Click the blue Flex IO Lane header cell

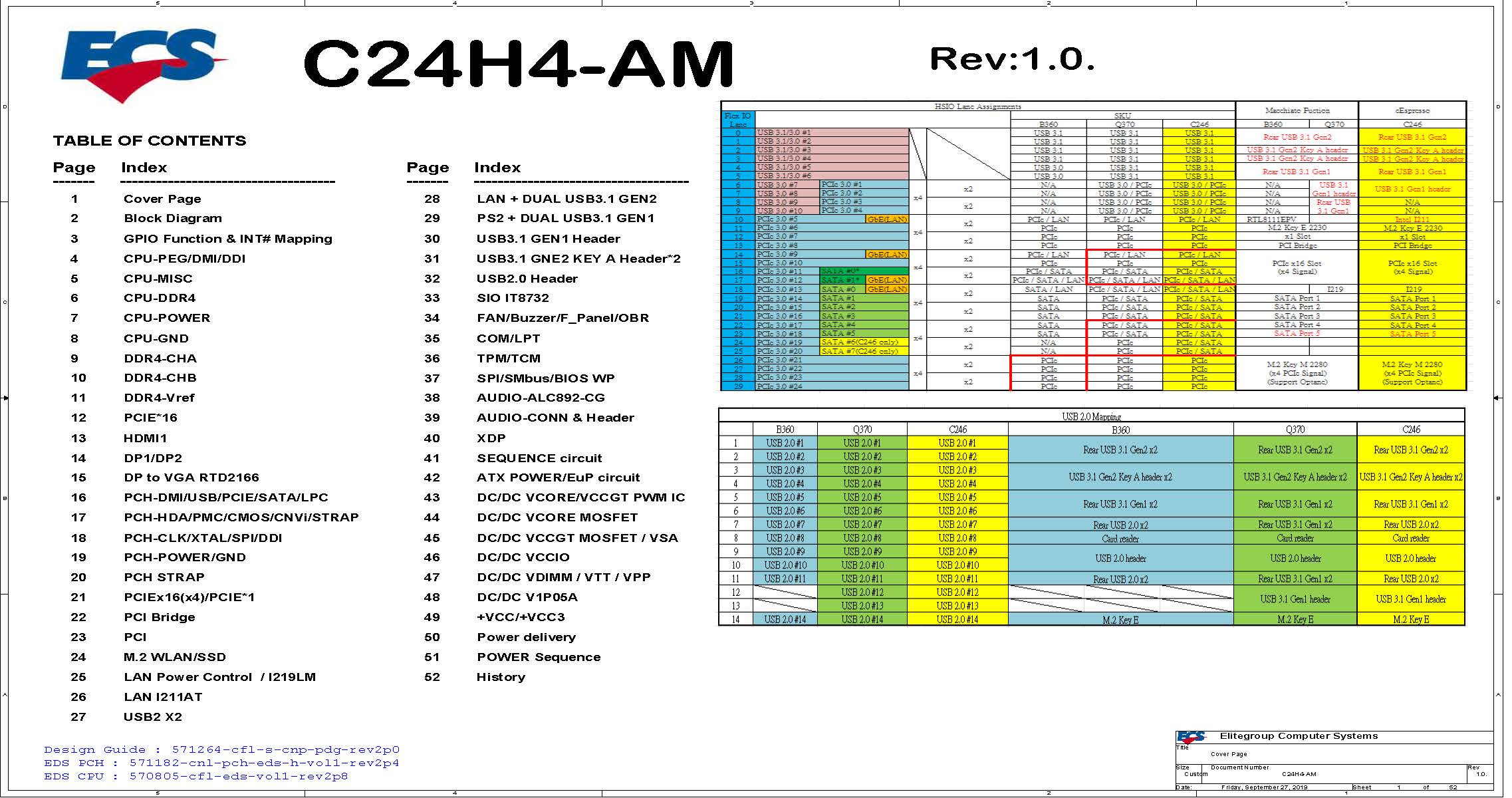point(737,120)
